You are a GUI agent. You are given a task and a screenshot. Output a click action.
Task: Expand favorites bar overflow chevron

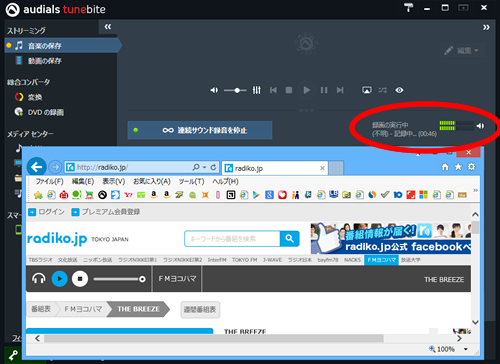475,190
